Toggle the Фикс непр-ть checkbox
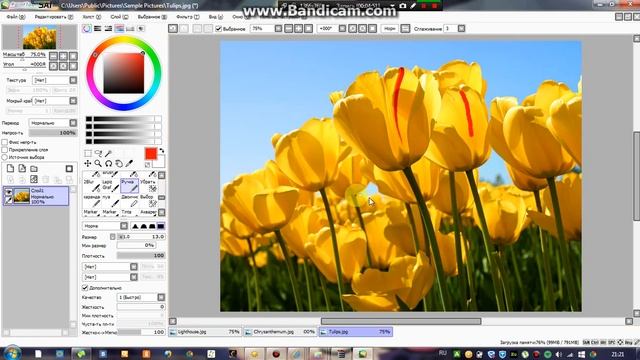This screenshot has height=360, width=640. click(x=4, y=142)
